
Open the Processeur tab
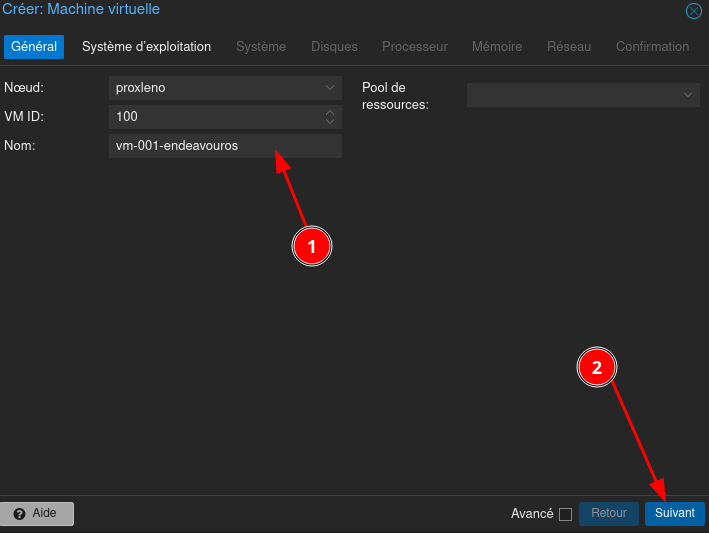coord(414,47)
